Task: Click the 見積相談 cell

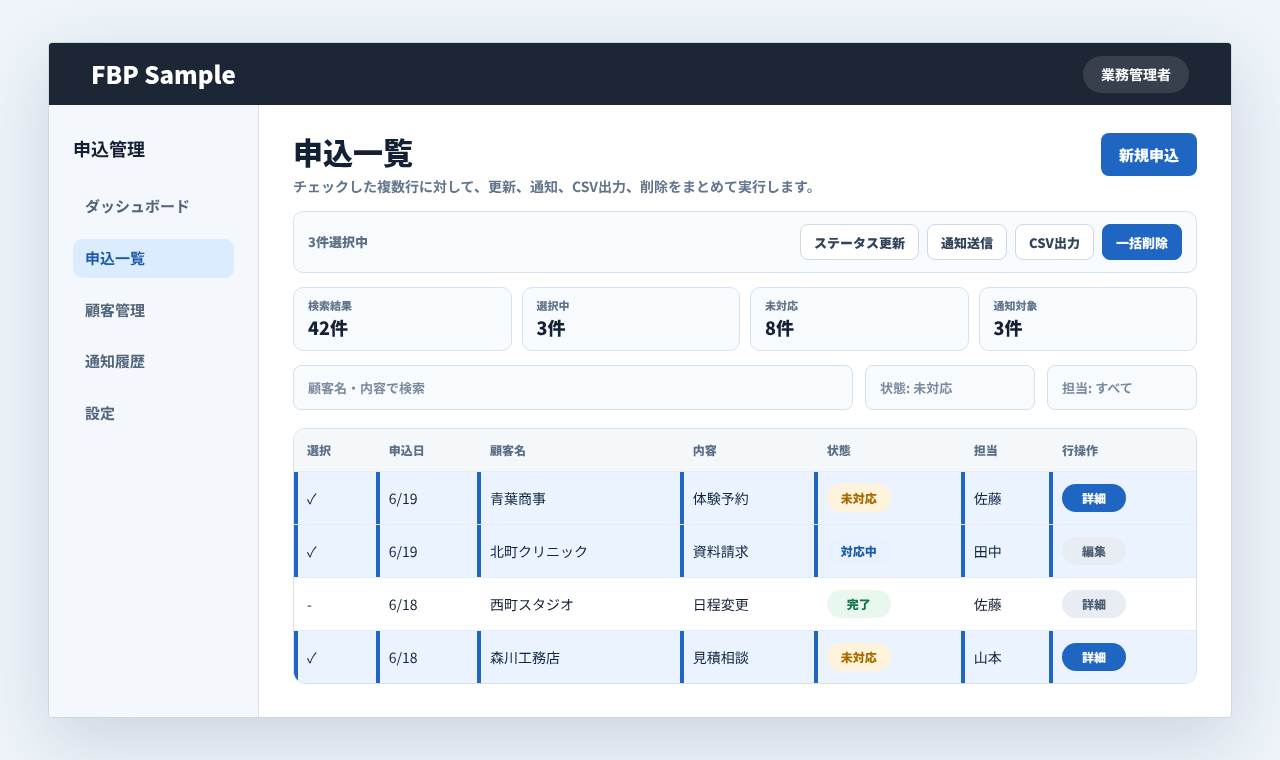Action: point(721,657)
